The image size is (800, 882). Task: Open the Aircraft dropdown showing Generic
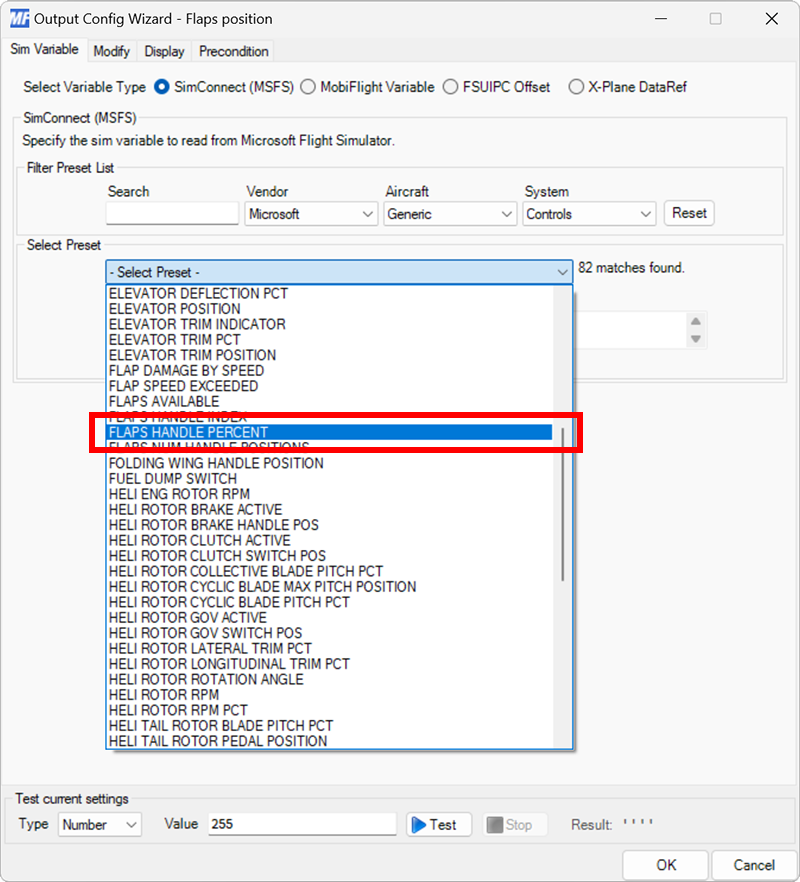(503, 213)
